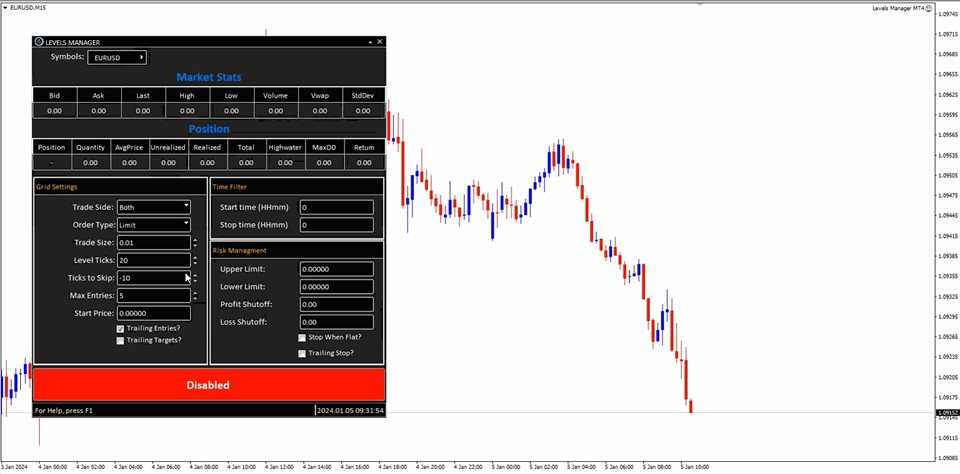The height and width of the screenshot is (474, 960).
Task: Click the 4 Jan 12:00 time axis label
Action: coord(280,467)
